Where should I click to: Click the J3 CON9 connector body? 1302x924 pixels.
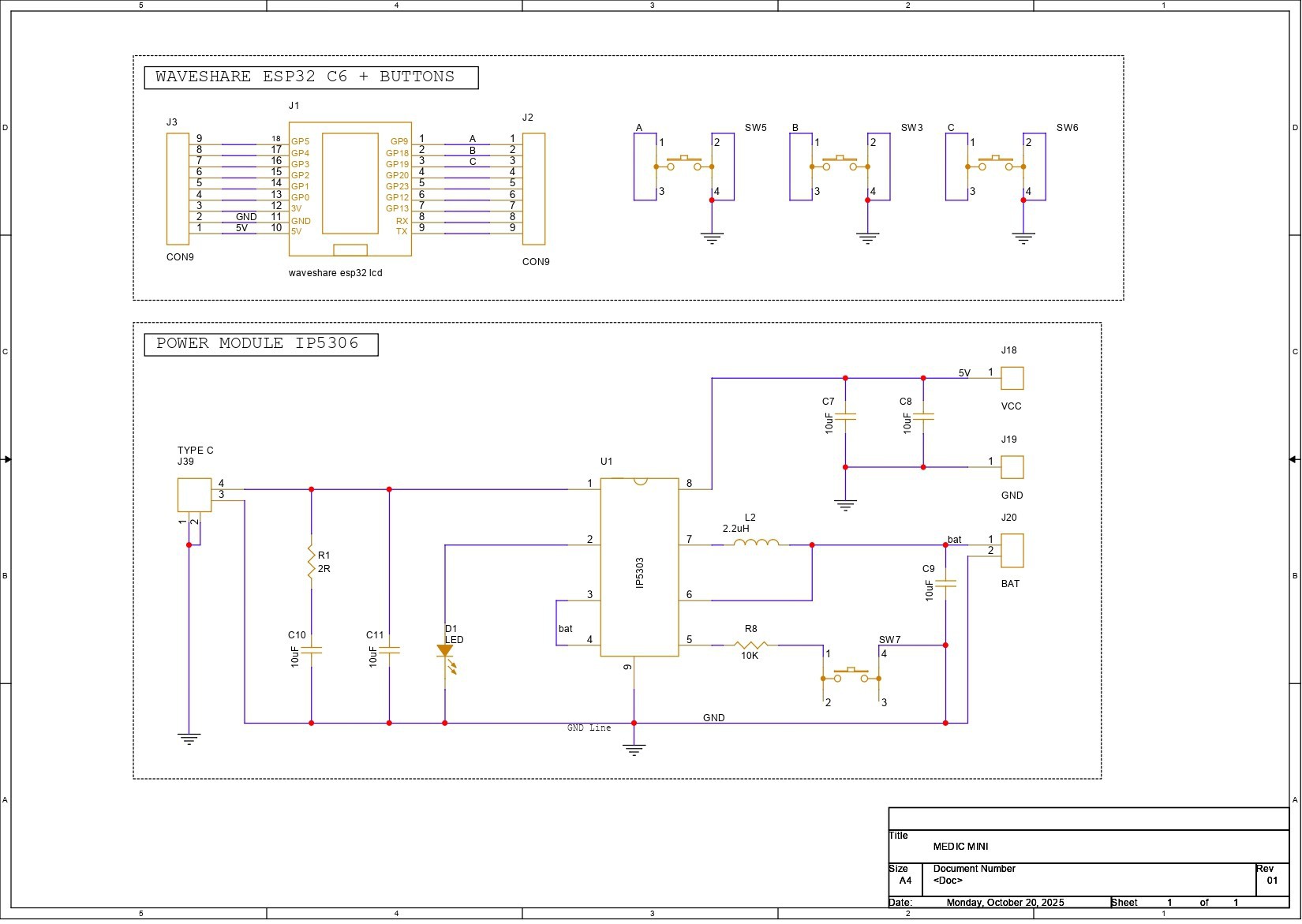(x=178, y=189)
